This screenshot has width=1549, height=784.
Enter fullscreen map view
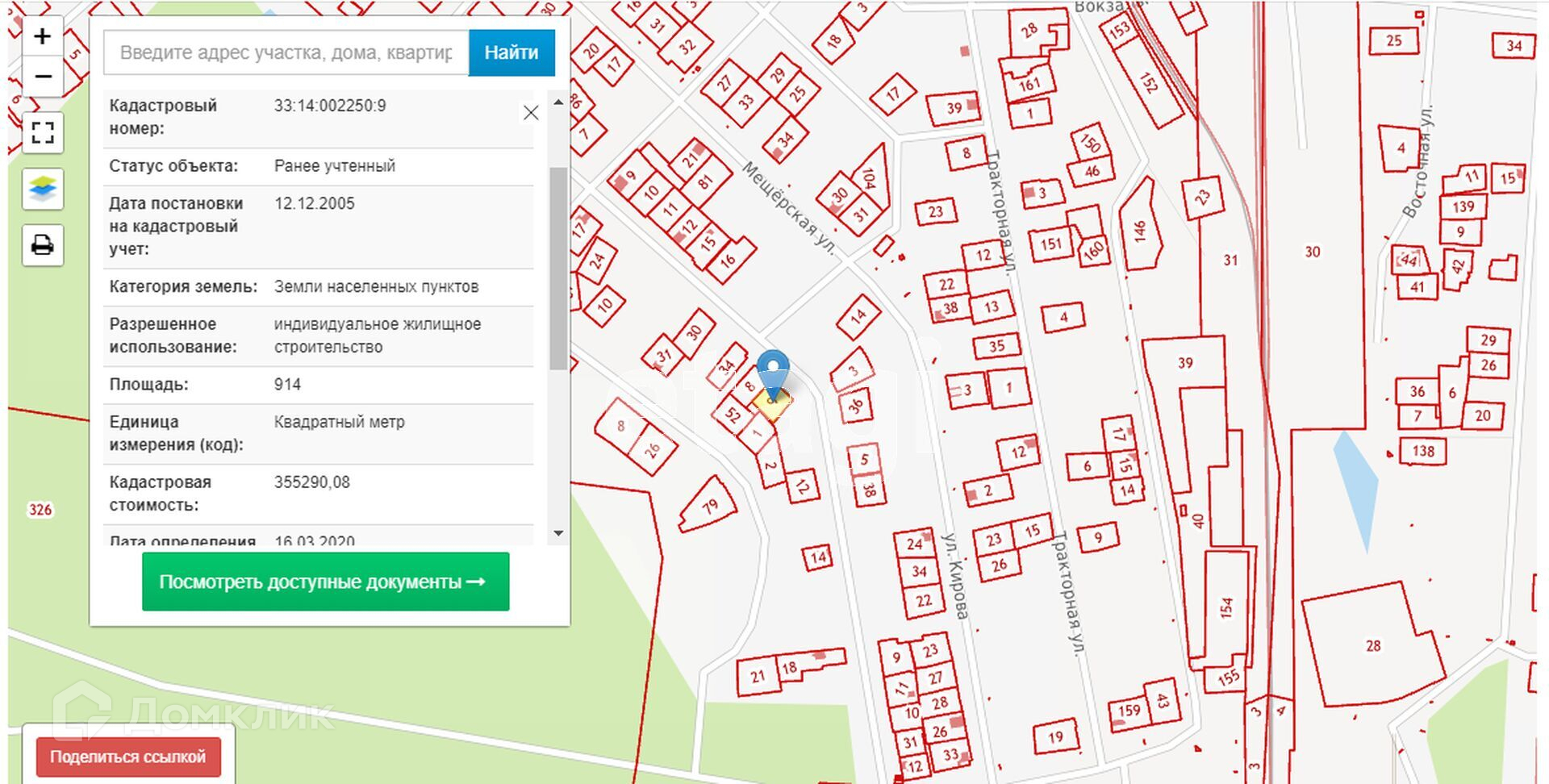click(x=42, y=132)
